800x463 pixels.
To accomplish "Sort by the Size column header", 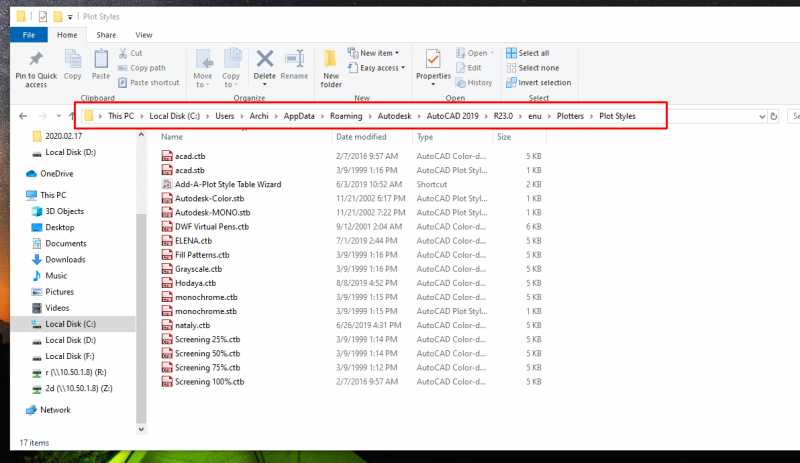I will 504,137.
